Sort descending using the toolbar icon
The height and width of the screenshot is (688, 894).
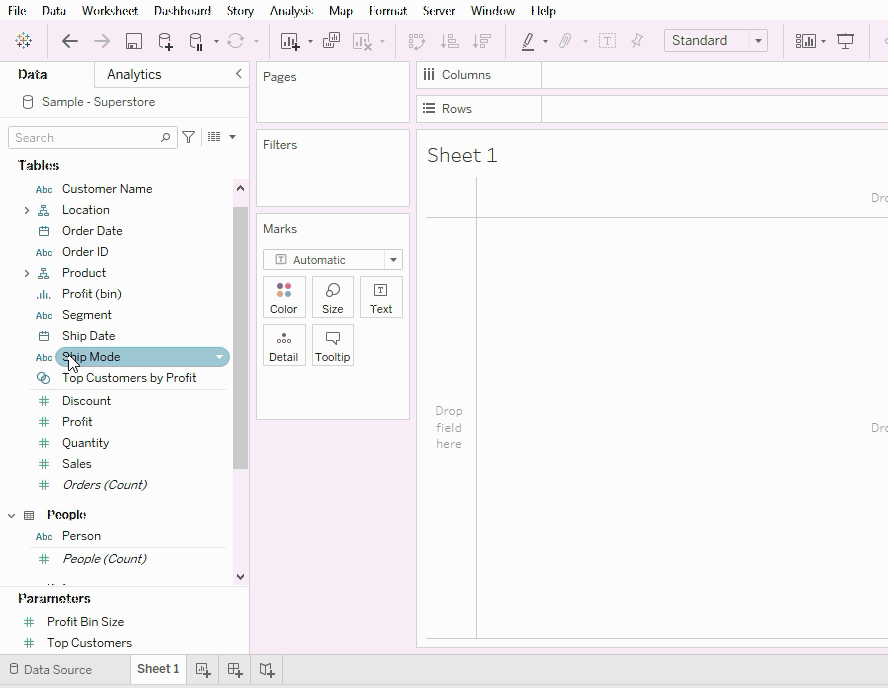point(482,41)
